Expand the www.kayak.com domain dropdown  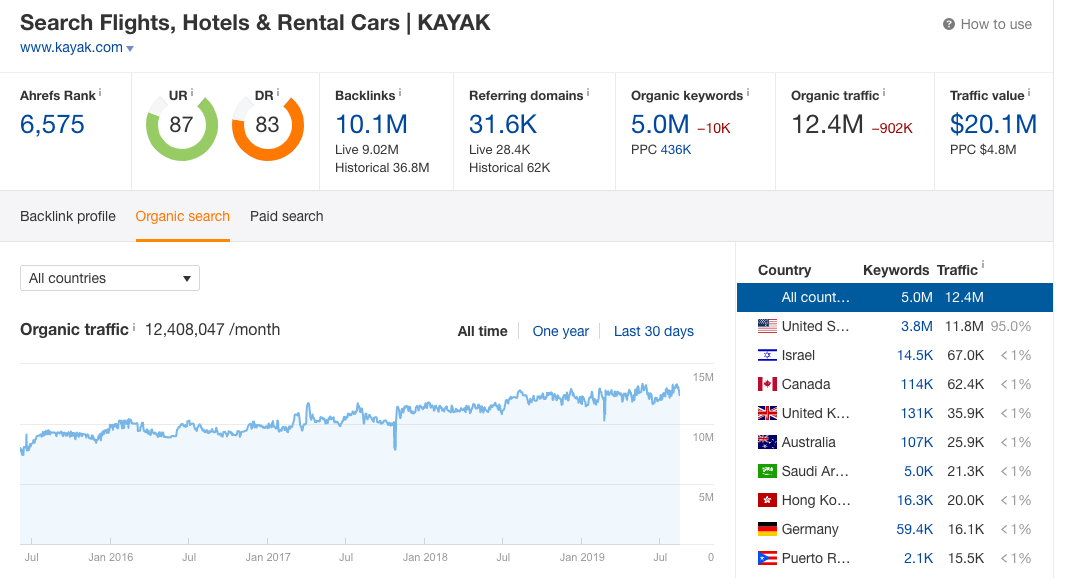coord(128,47)
